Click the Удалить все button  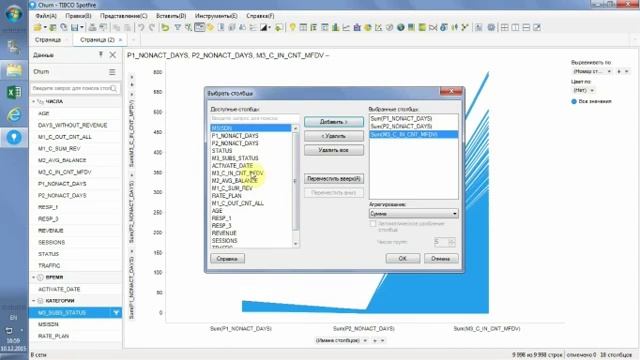333,150
